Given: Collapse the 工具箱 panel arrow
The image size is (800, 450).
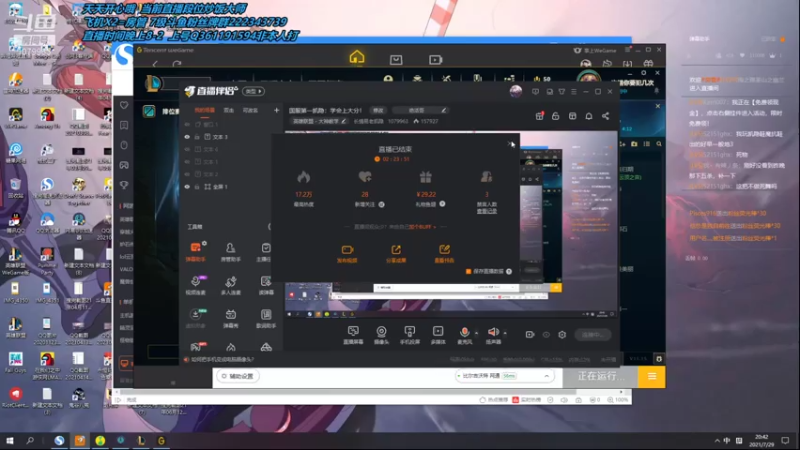Looking at the screenshot, I should (x=269, y=227).
